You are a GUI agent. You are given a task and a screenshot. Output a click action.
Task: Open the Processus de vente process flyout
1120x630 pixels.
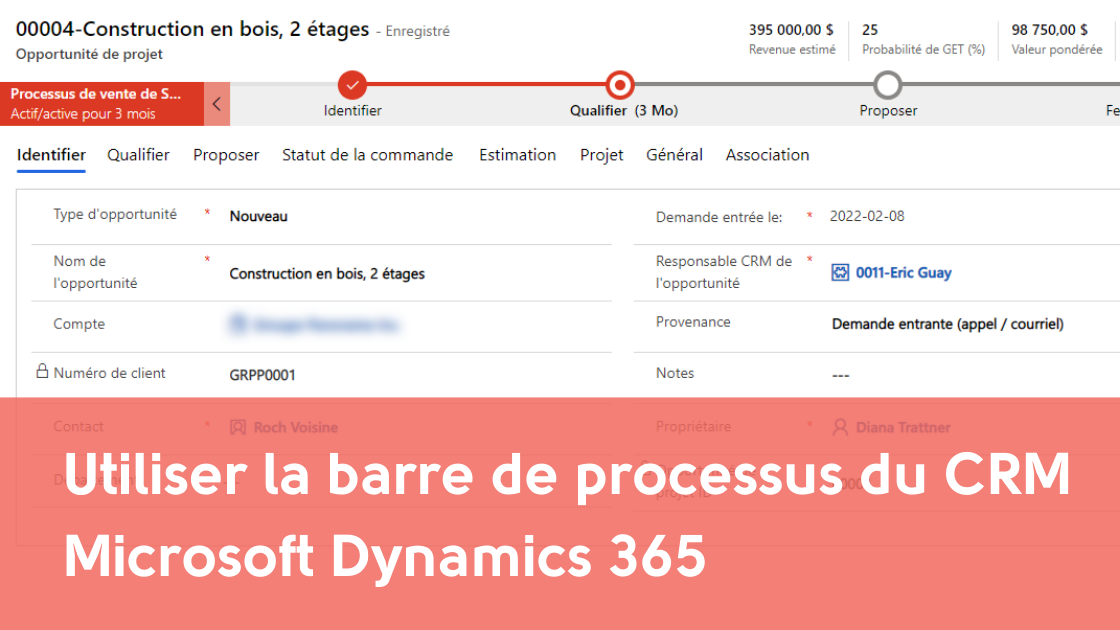(x=100, y=103)
